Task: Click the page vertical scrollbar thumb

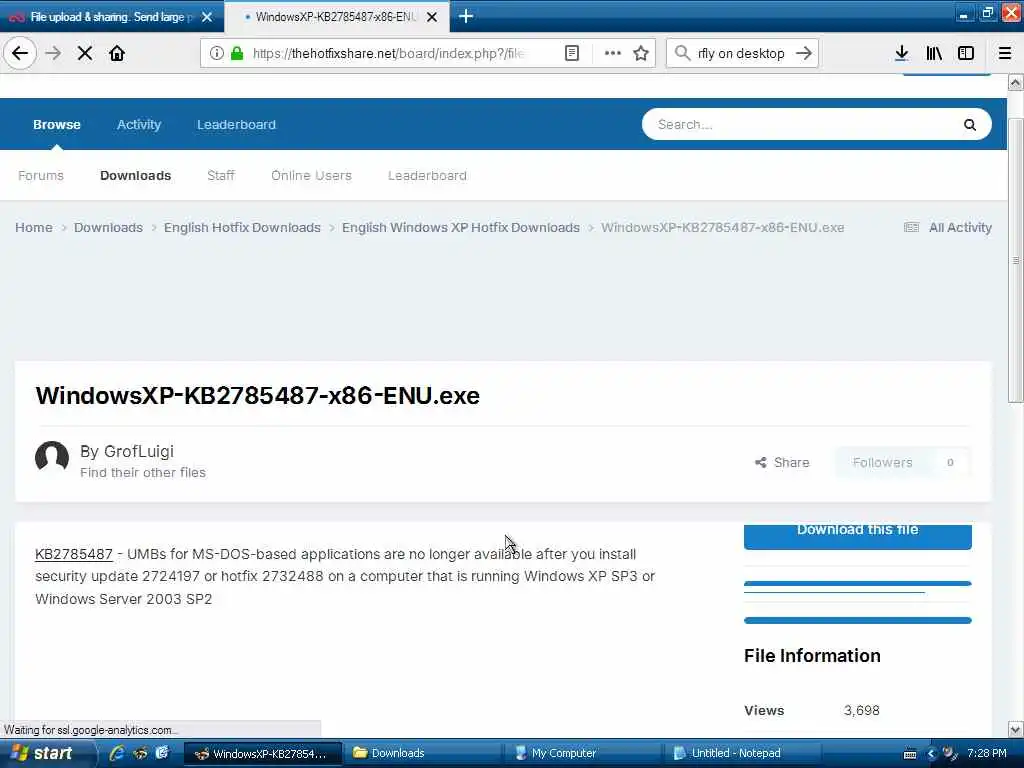Action: [1015, 261]
